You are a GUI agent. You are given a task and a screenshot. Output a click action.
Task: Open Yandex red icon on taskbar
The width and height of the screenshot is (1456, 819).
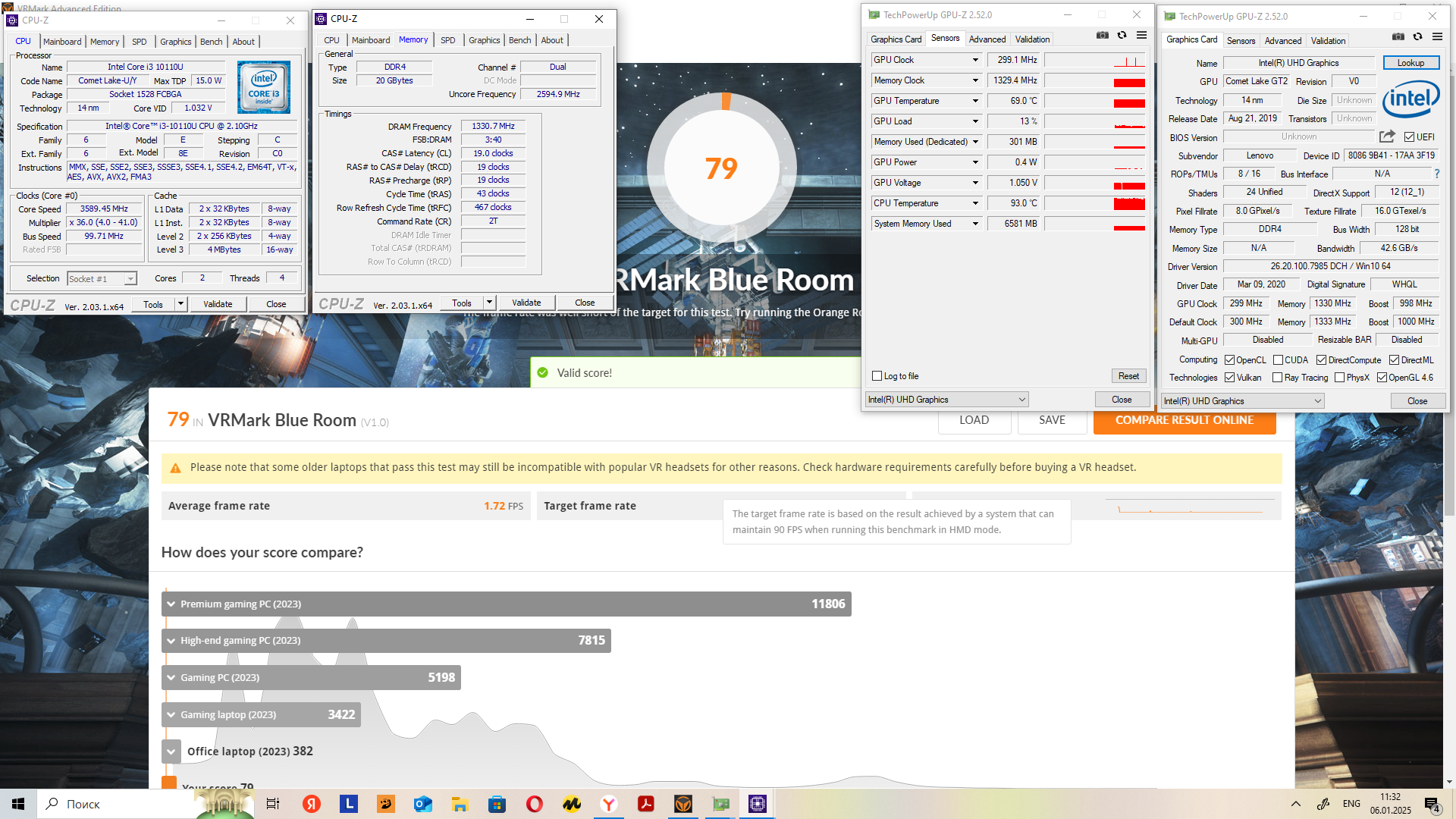pos(312,804)
